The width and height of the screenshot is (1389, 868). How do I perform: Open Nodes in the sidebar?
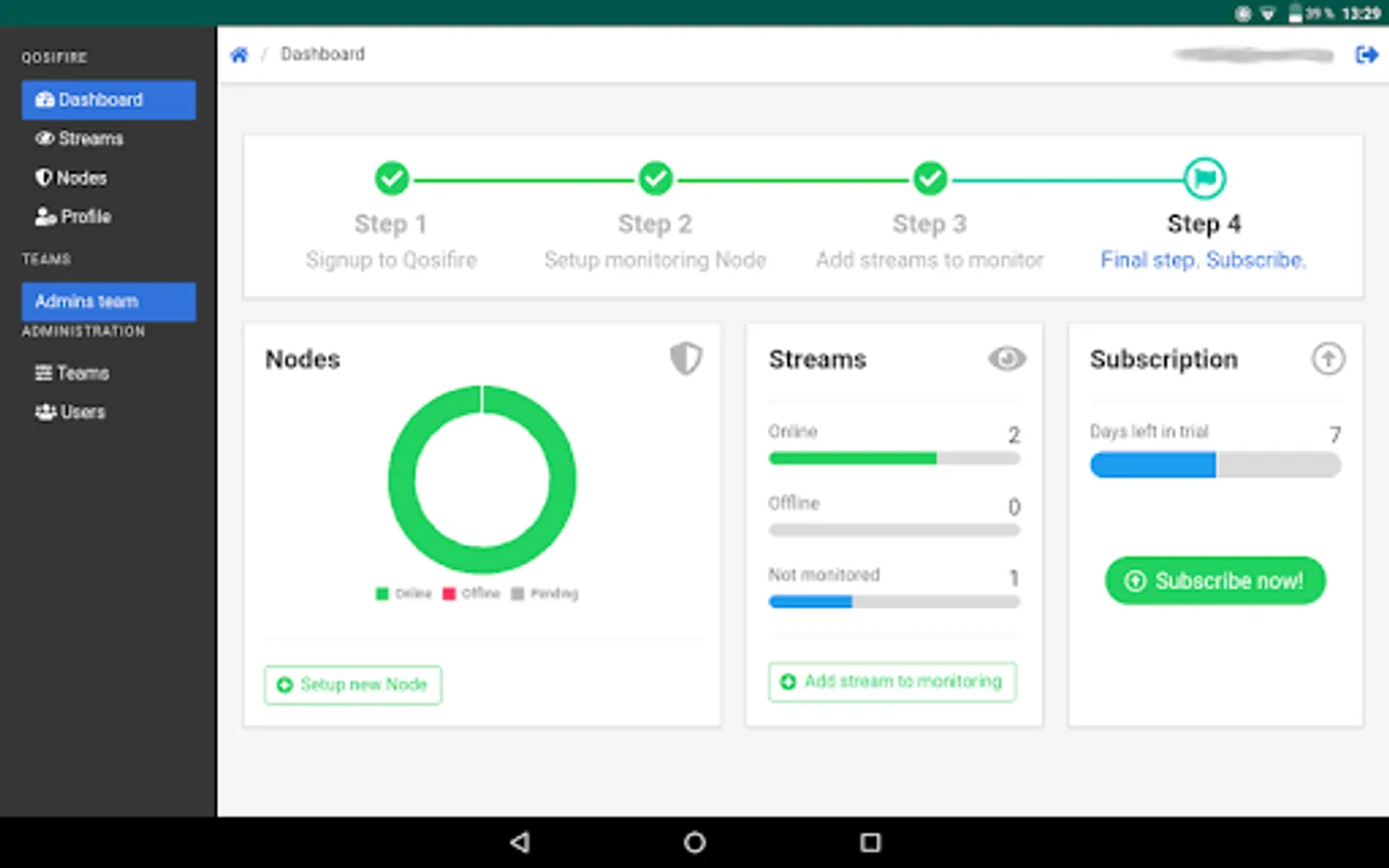71,178
